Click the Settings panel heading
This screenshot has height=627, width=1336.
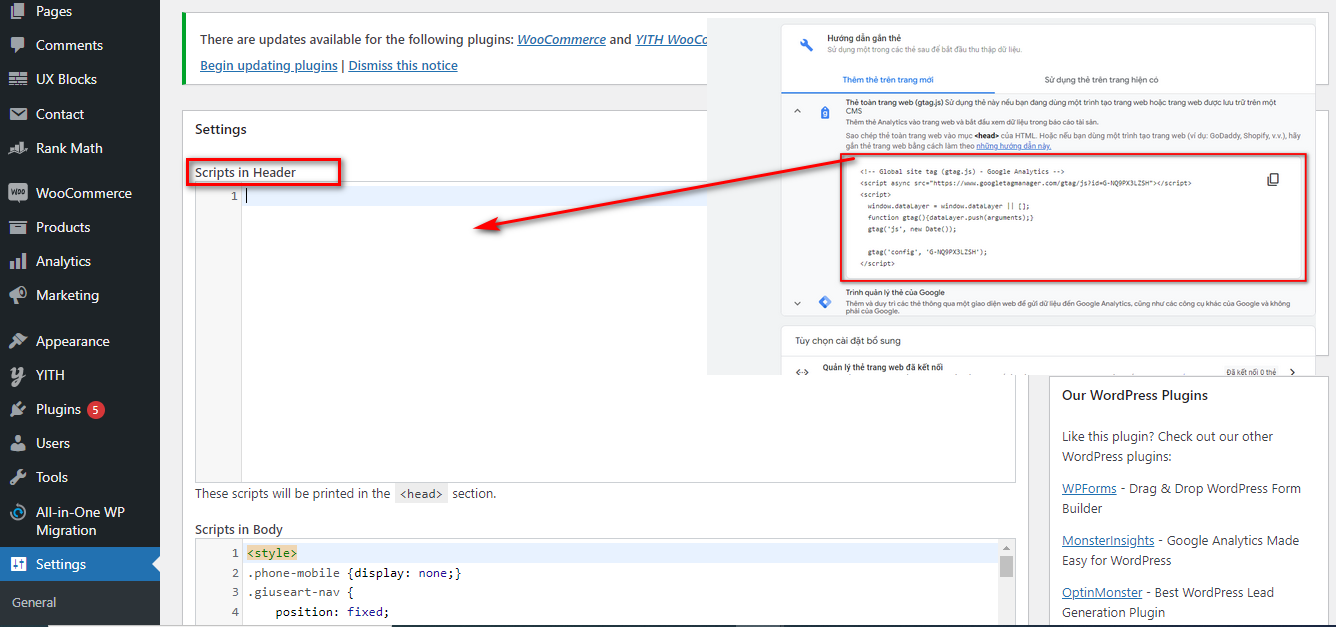pos(221,129)
